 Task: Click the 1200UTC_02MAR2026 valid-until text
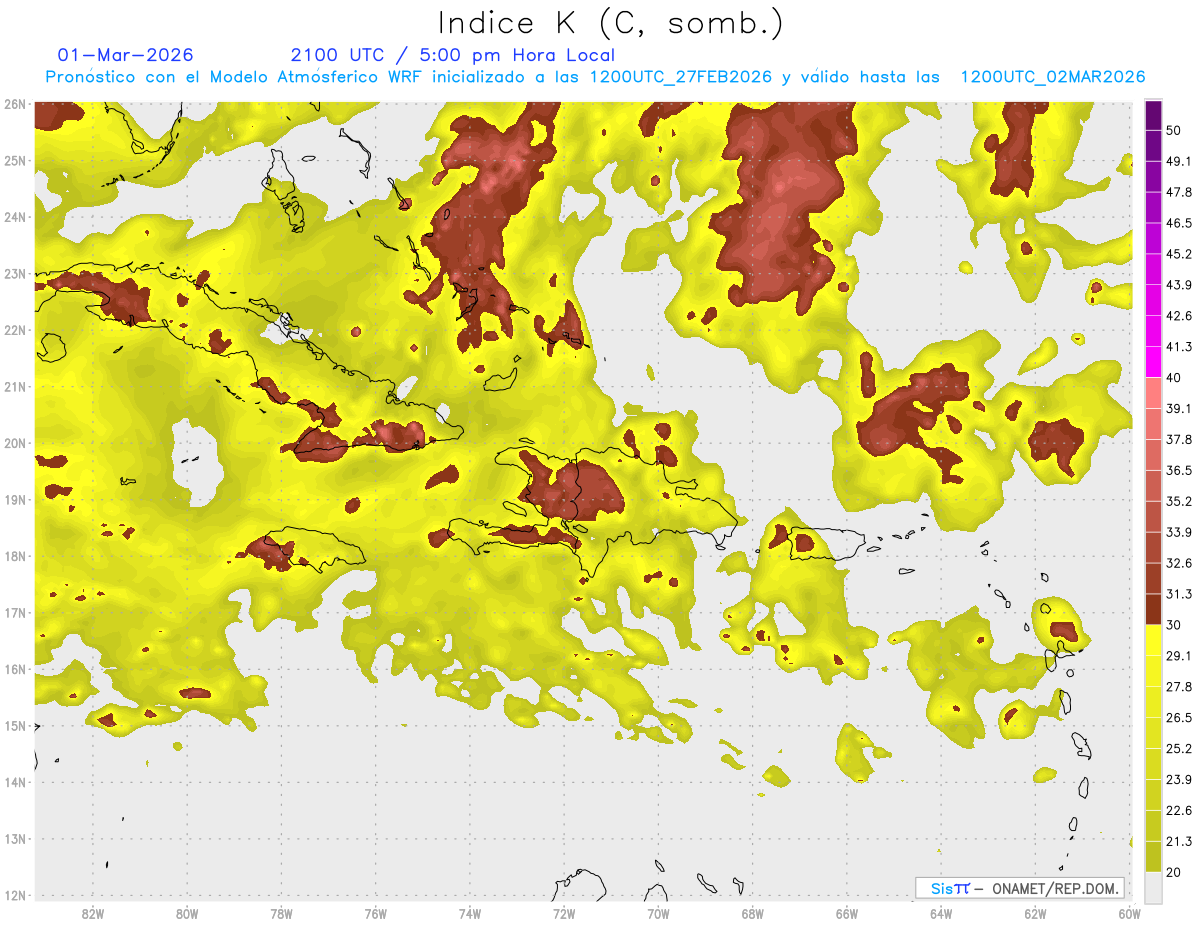[x=1052, y=77]
